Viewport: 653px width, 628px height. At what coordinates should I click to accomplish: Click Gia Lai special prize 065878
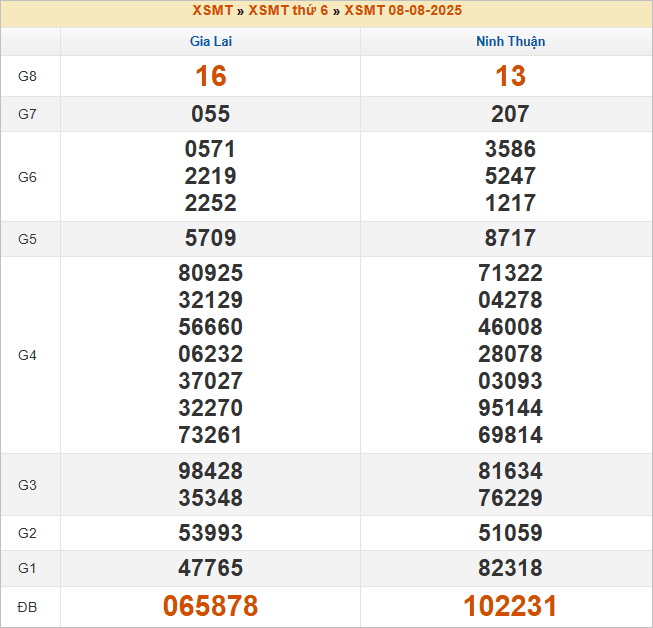coord(211,606)
